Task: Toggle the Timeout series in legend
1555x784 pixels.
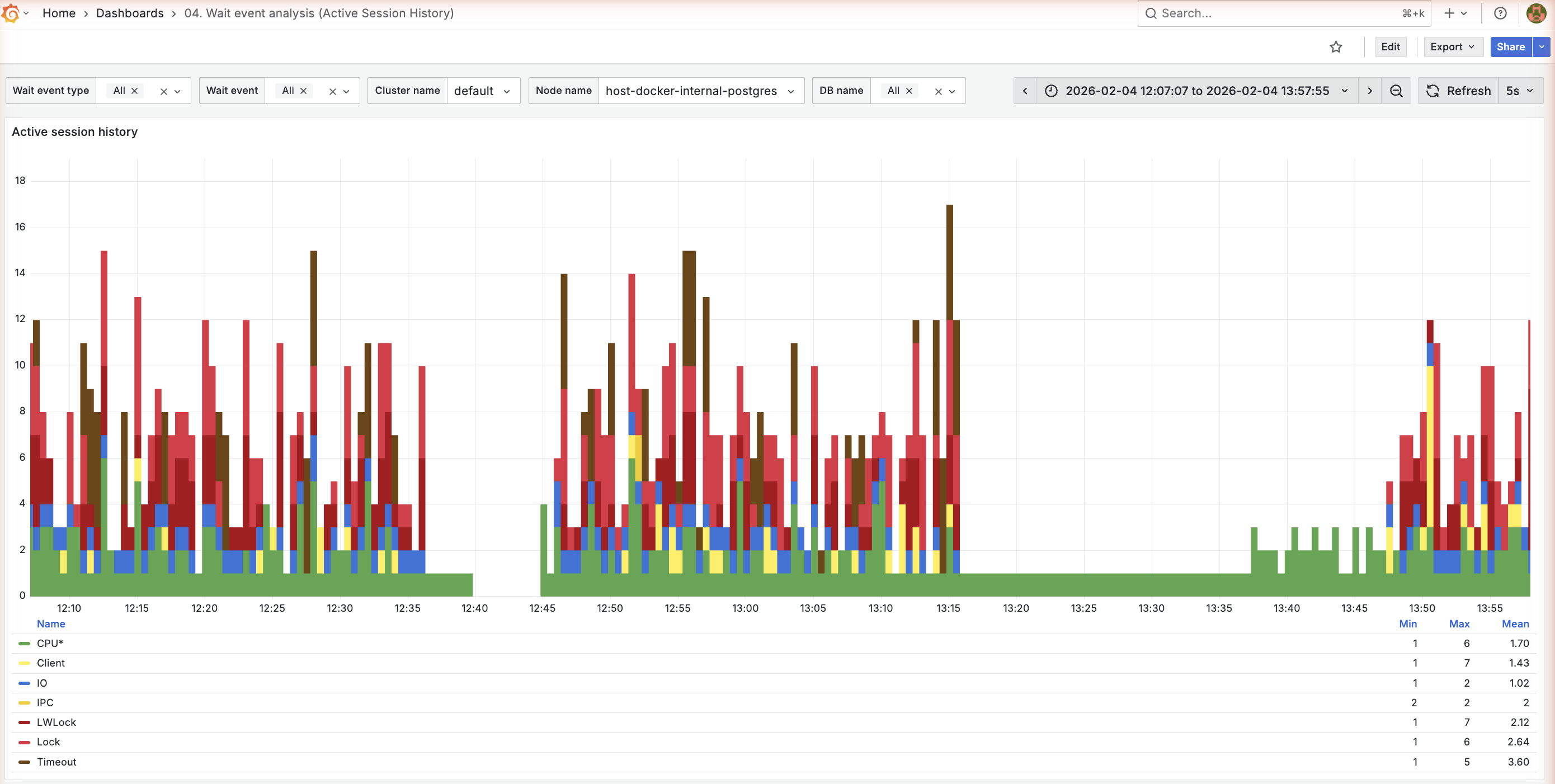Action: click(56, 762)
